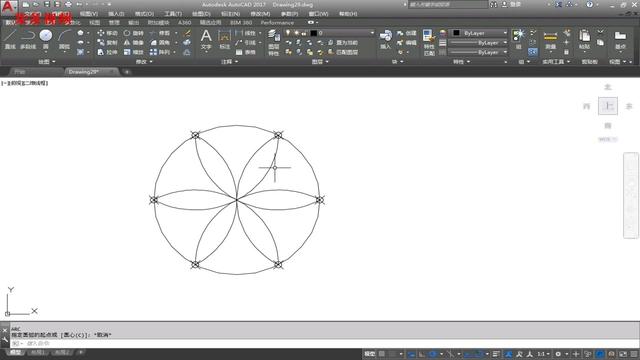640x360 pixels.
Task: Click the black object color swatch
Action: click(456, 33)
